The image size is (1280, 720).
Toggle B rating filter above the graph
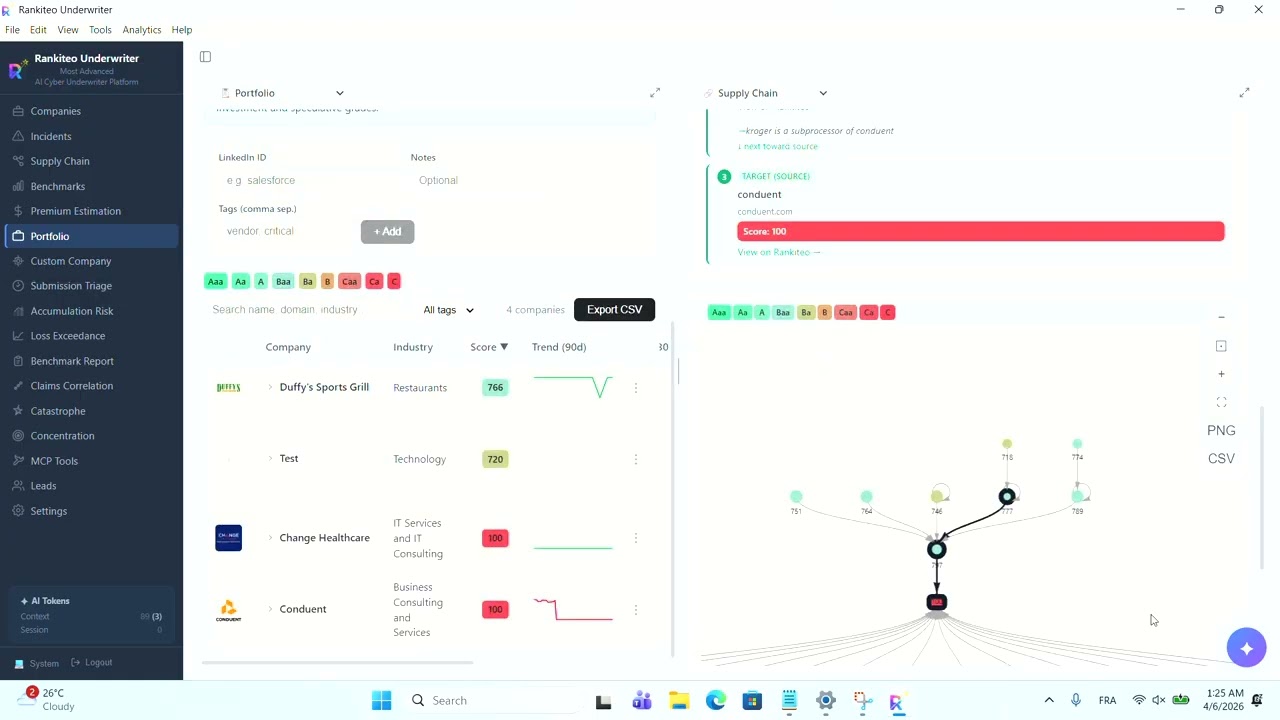pos(825,313)
